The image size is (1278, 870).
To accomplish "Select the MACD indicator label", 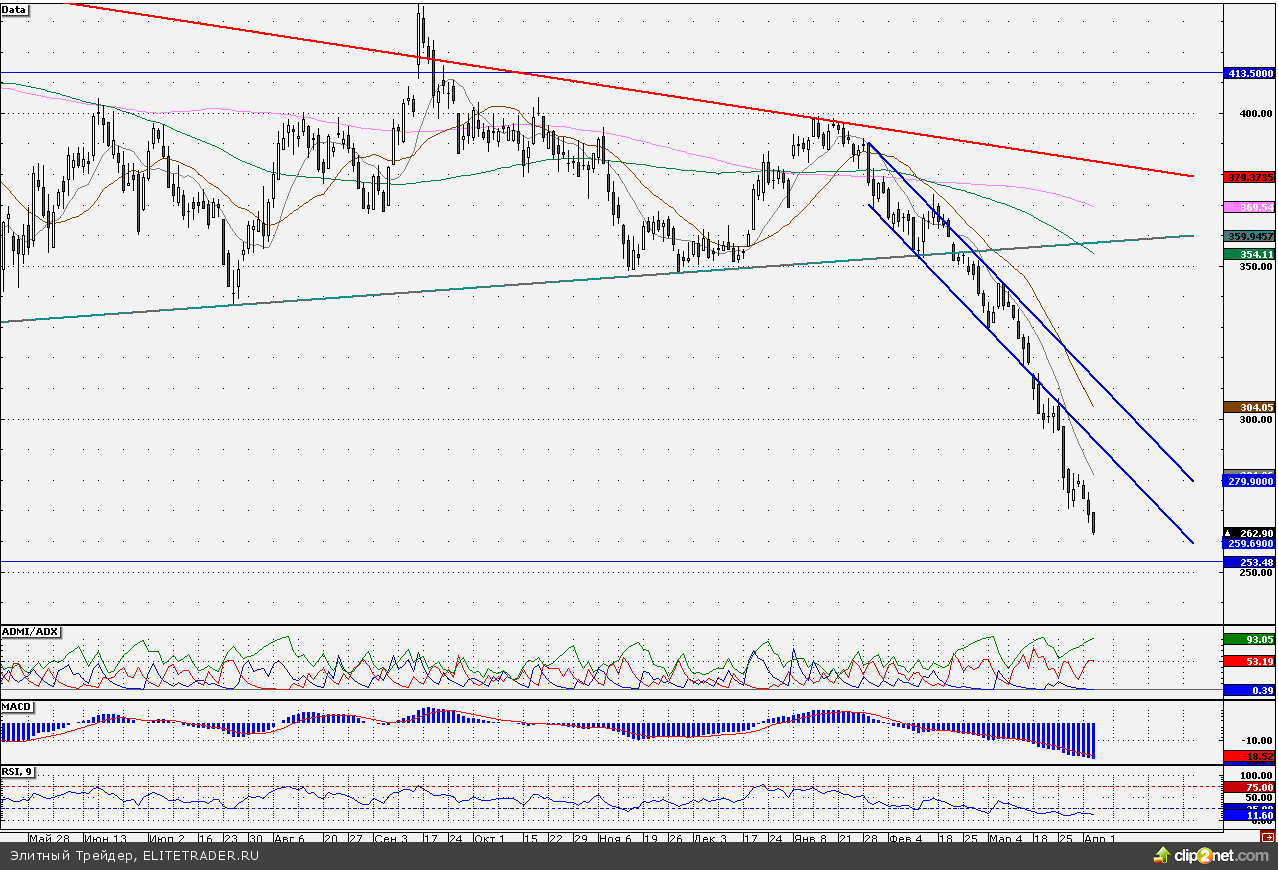I will [17, 707].
